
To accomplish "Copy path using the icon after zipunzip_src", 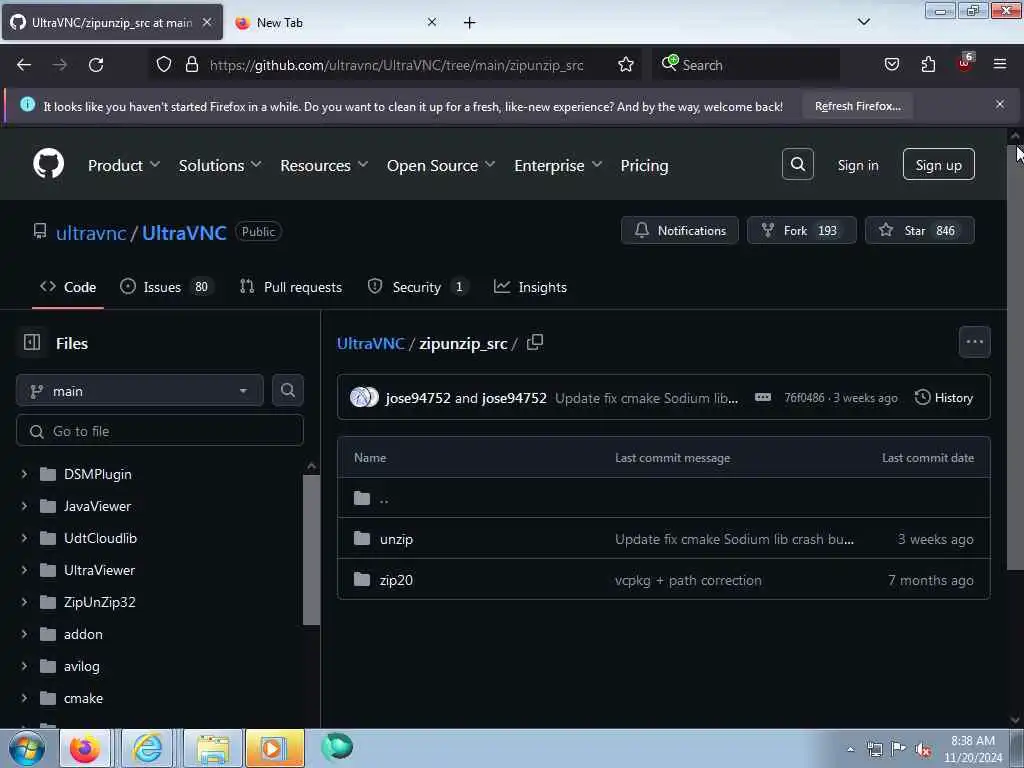I will (535, 342).
